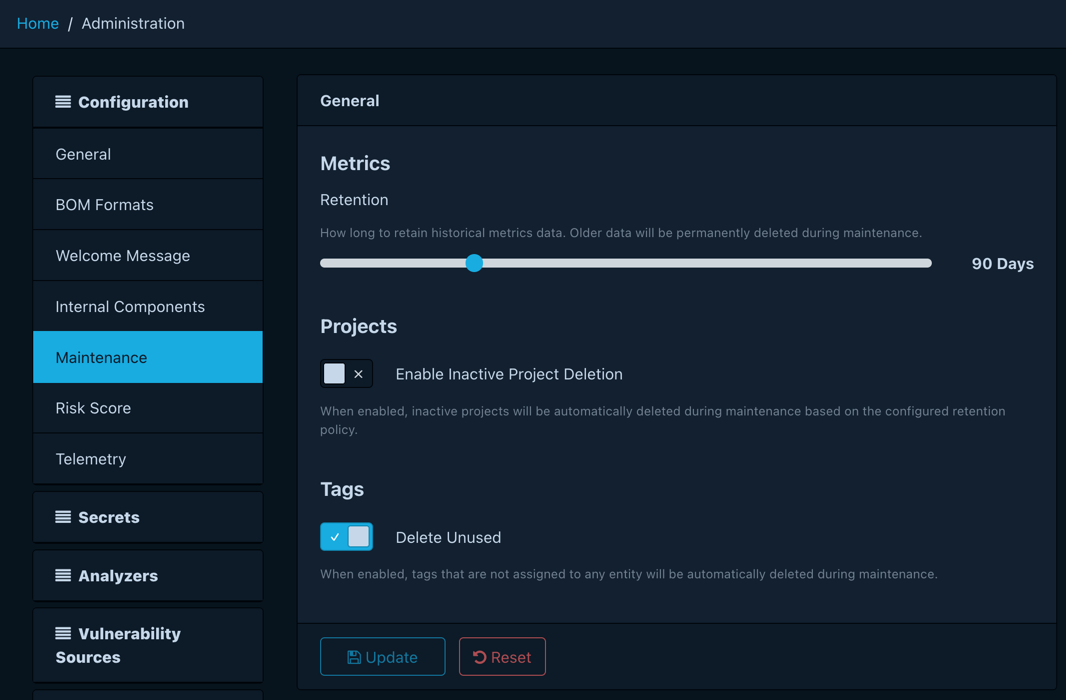Enable Inactive Project Deletion
The height and width of the screenshot is (700, 1066).
tap(347, 373)
